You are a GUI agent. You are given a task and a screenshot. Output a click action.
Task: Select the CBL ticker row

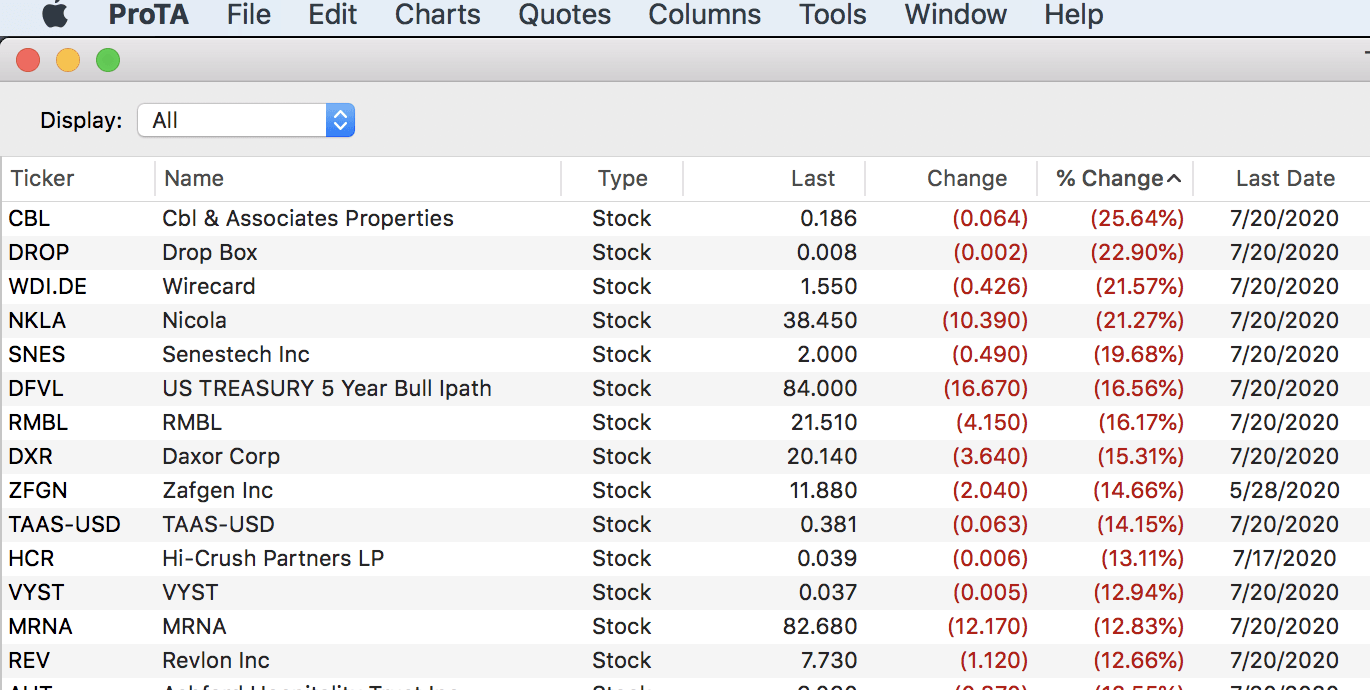(x=685, y=218)
